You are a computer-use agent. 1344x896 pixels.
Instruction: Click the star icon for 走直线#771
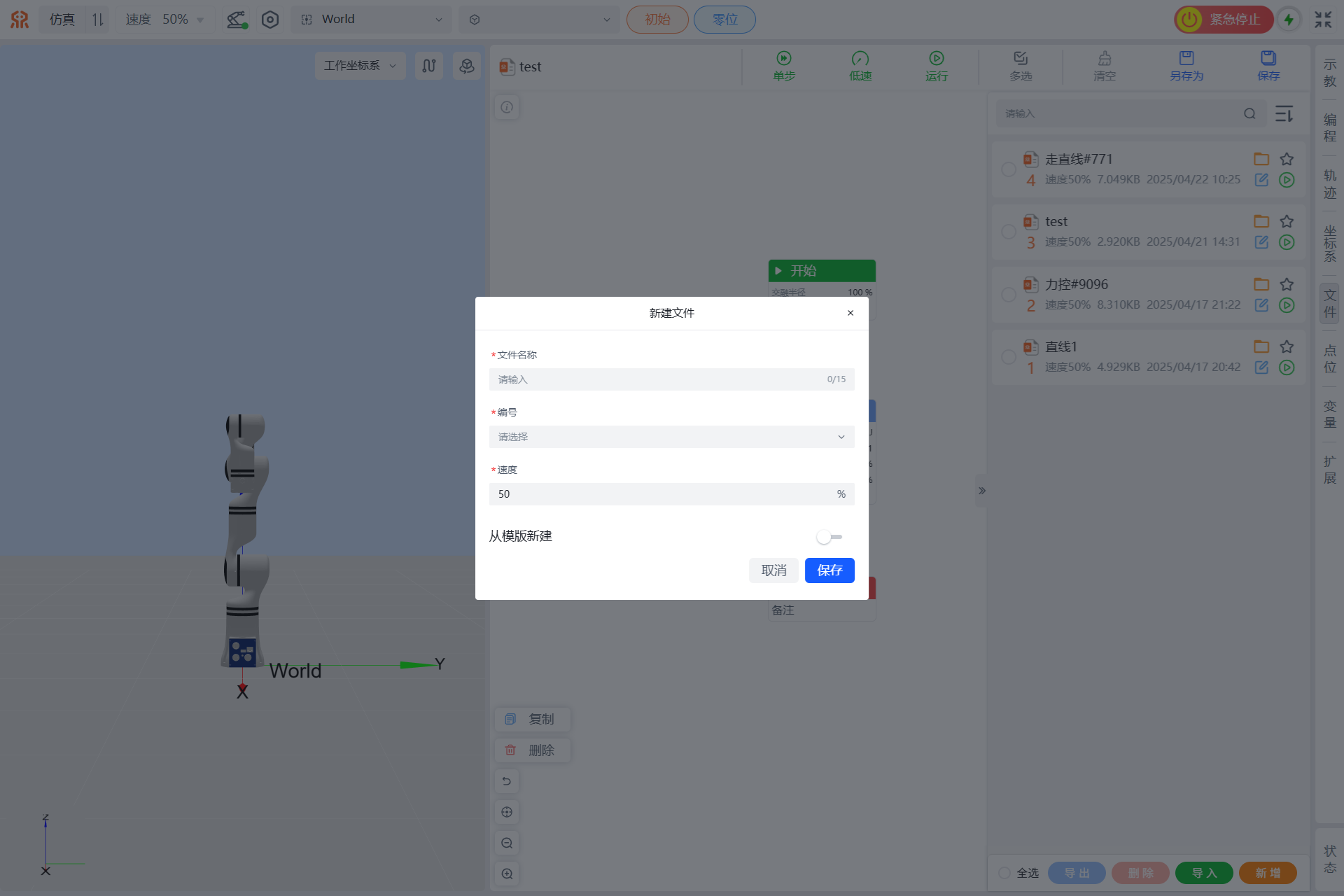pyautogui.click(x=1287, y=159)
